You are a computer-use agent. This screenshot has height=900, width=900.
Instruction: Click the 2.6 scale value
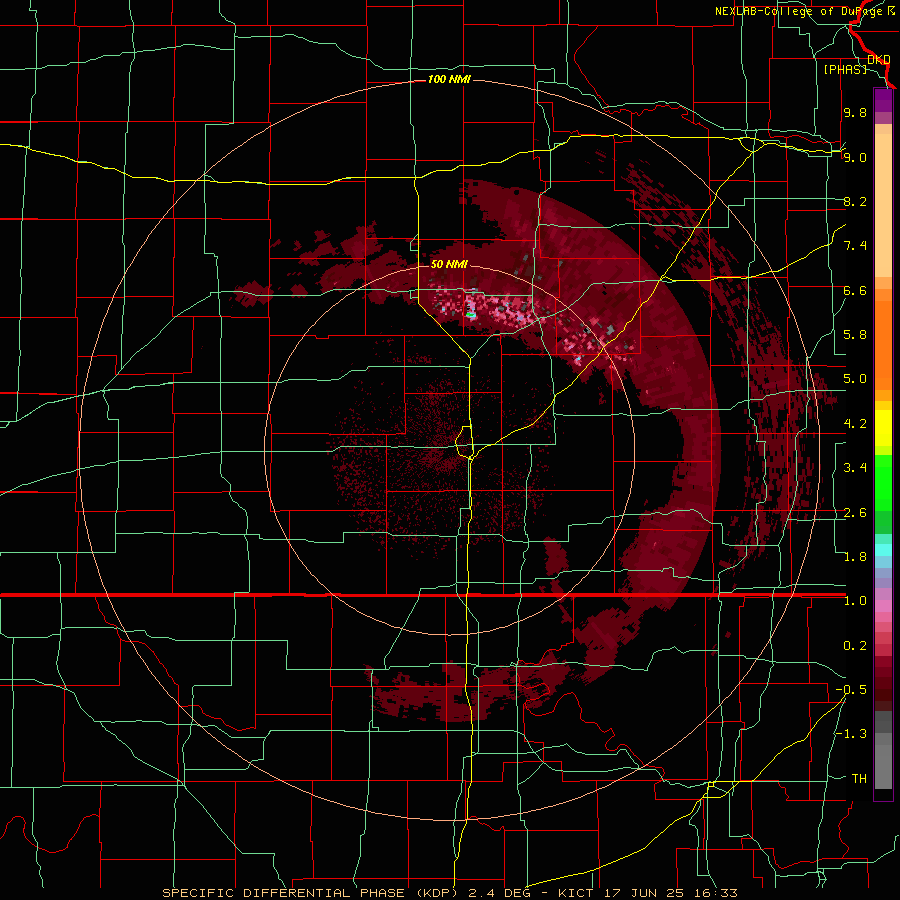click(855, 513)
